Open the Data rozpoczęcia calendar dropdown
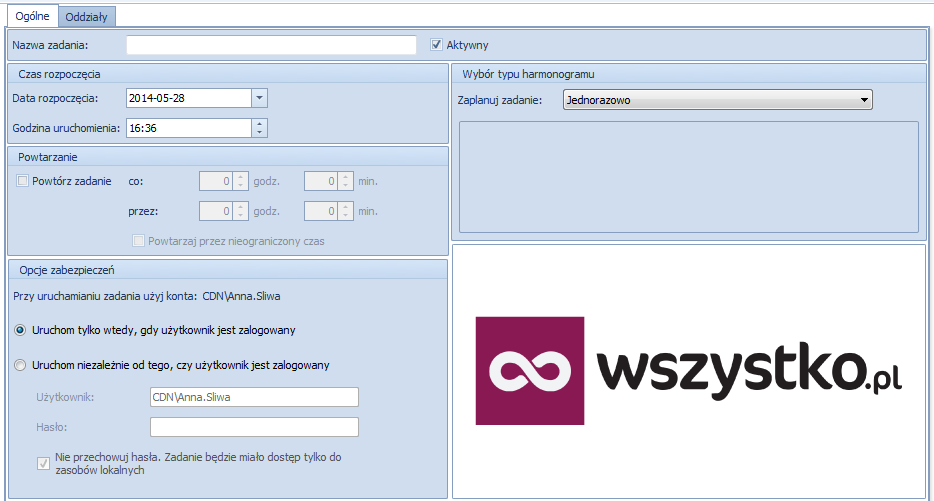The height and width of the screenshot is (501, 934). [259, 98]
